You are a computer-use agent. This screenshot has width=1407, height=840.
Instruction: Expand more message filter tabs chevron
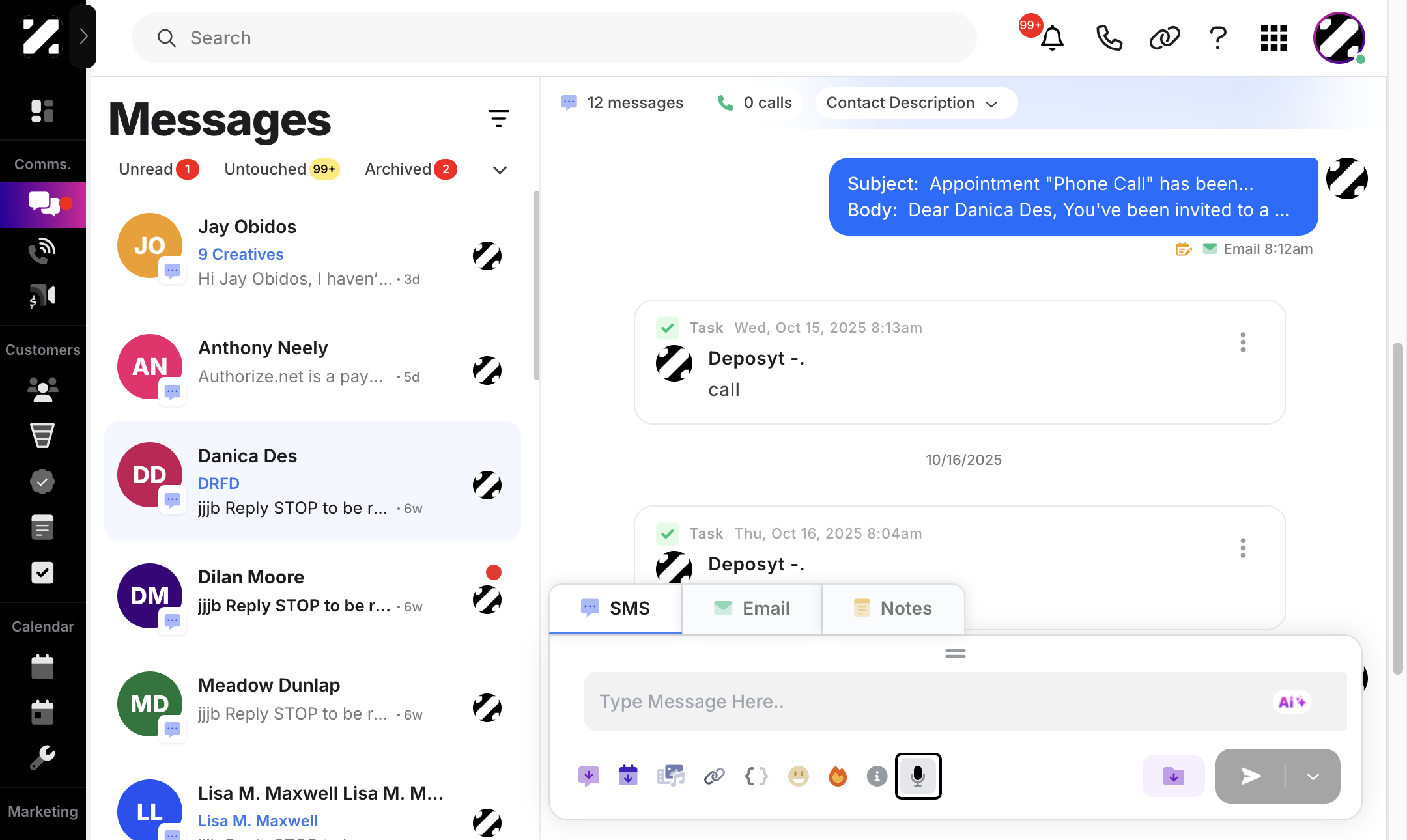(x=500, y=170)
